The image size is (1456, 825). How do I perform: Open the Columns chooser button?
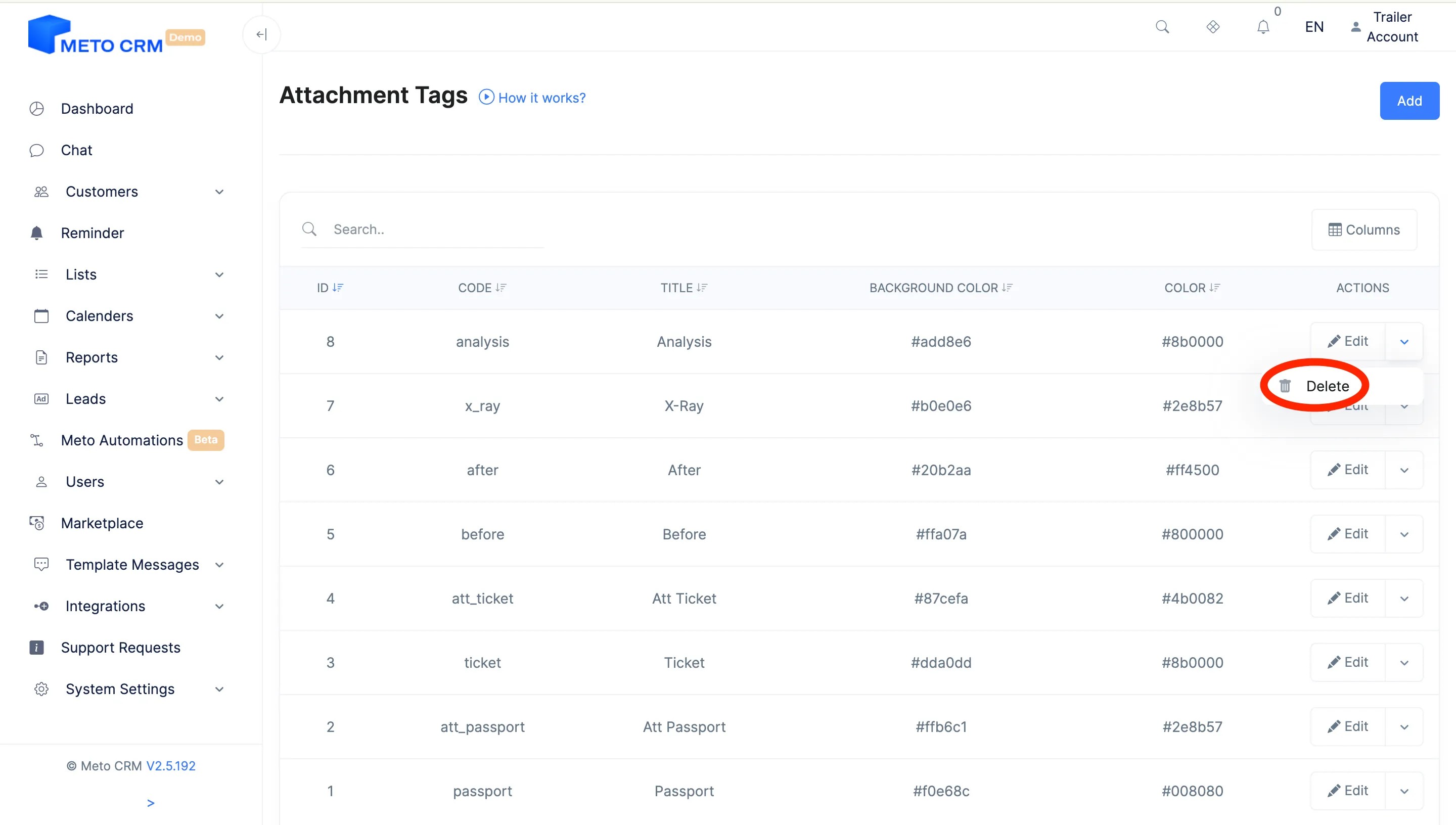click(x=1363, y=229)
